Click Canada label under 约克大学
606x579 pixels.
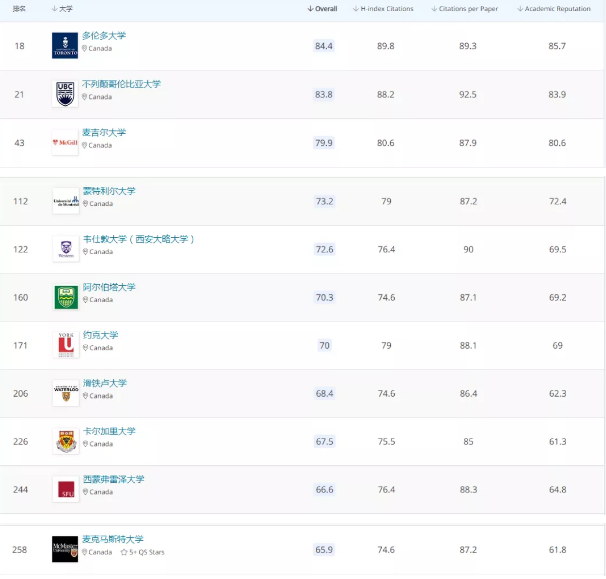tap(101, 347)
